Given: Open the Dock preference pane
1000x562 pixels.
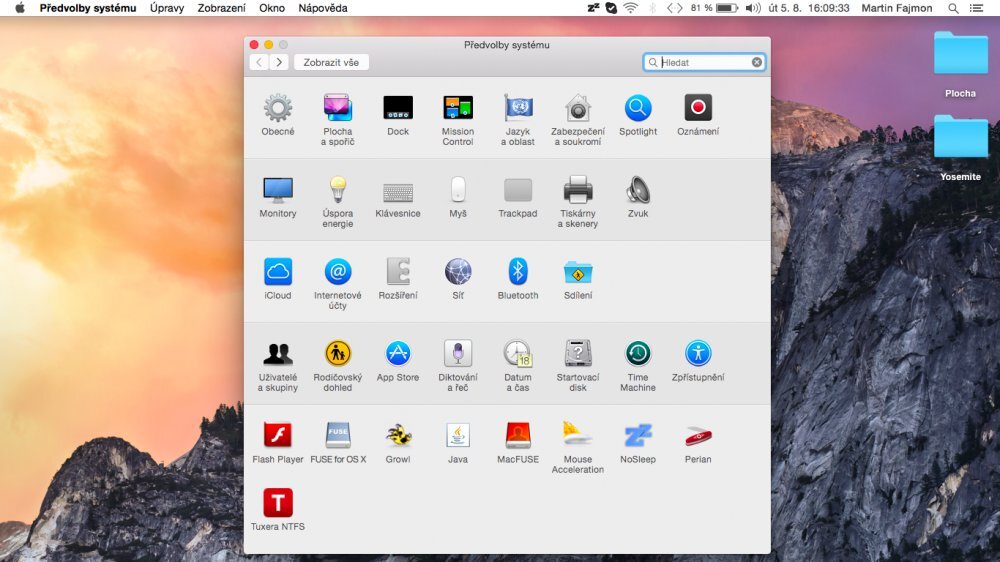Looking at the screenshot, I should pyautogui.click(x=398, y=108).
